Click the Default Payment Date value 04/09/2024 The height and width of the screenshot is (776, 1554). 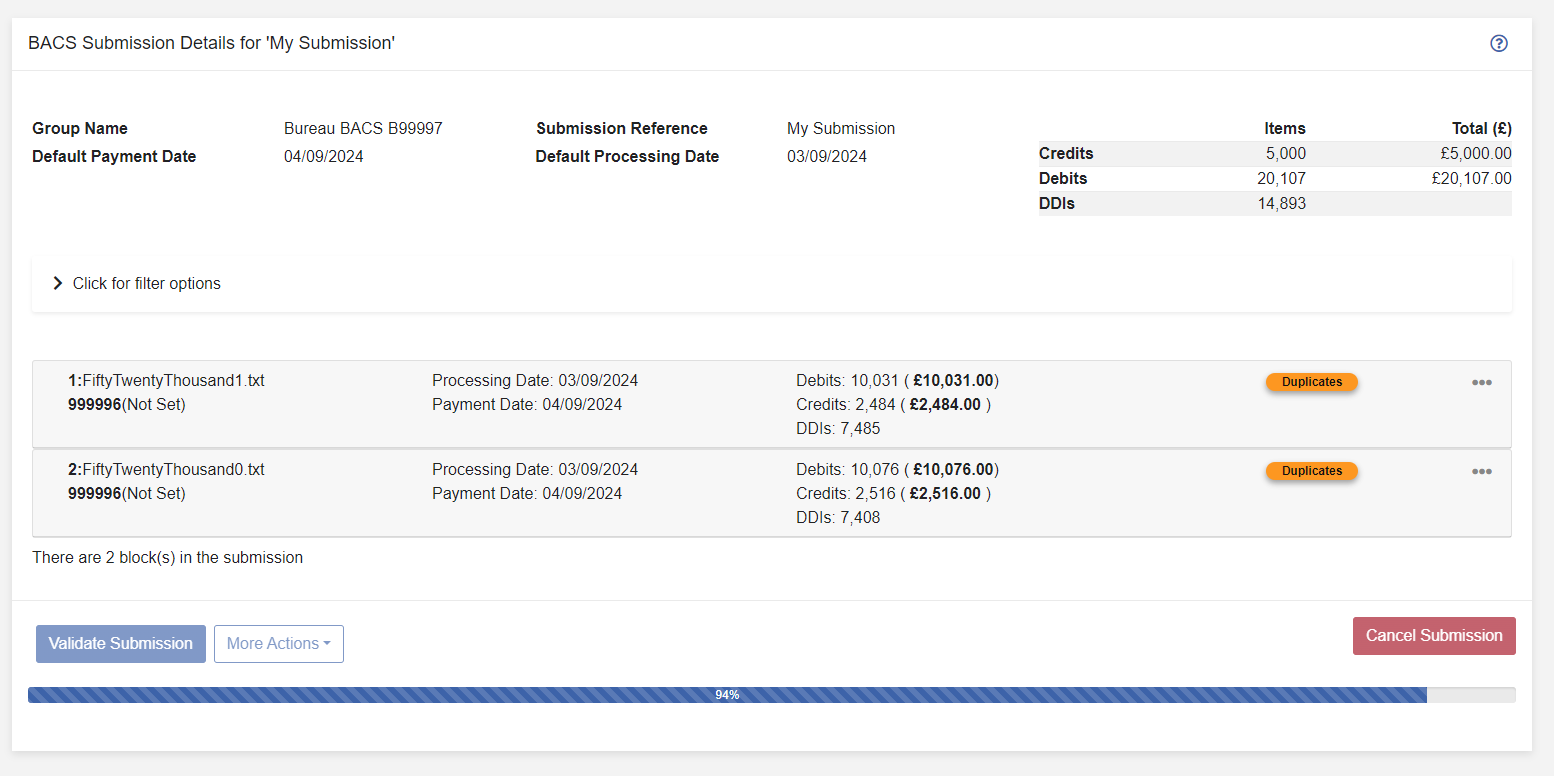pos(323,157)
